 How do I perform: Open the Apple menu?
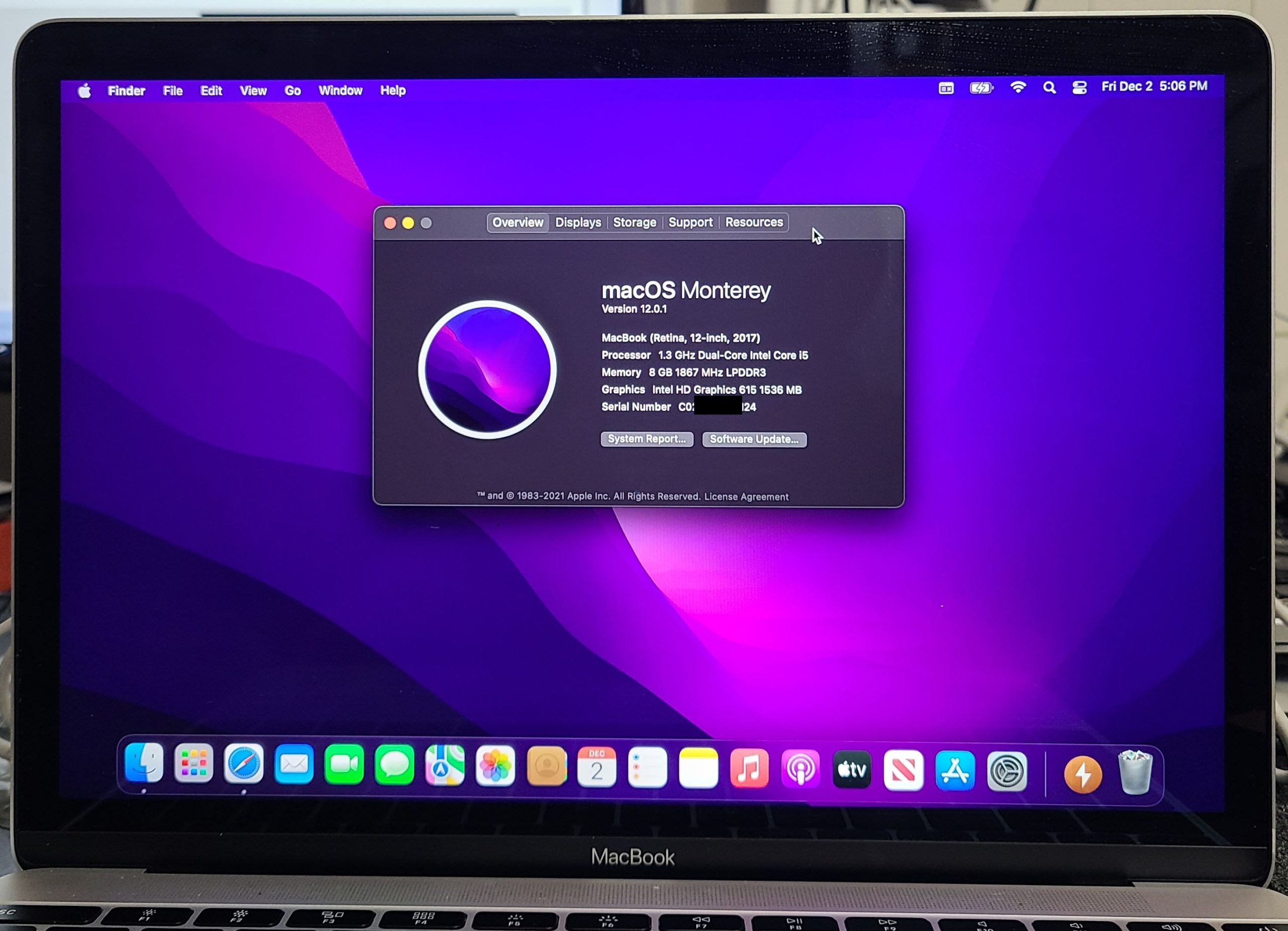(x=85, y=91)
